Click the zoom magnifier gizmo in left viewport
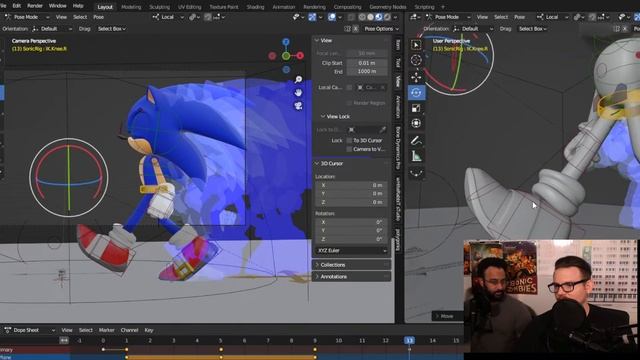 tap(298, 79)
